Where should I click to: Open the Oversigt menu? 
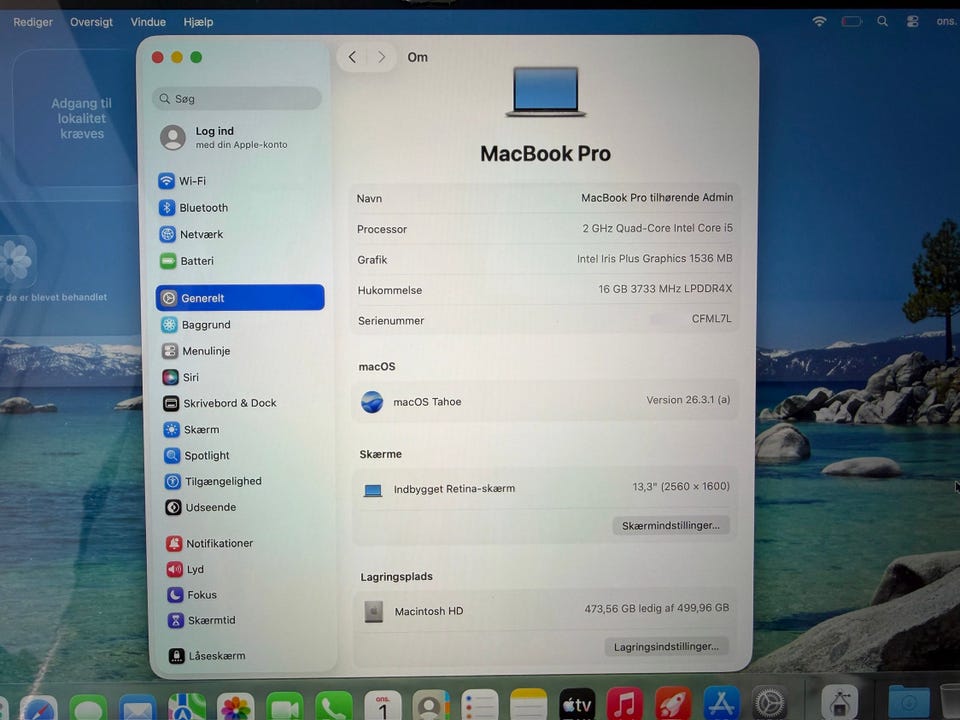point(91,22)
